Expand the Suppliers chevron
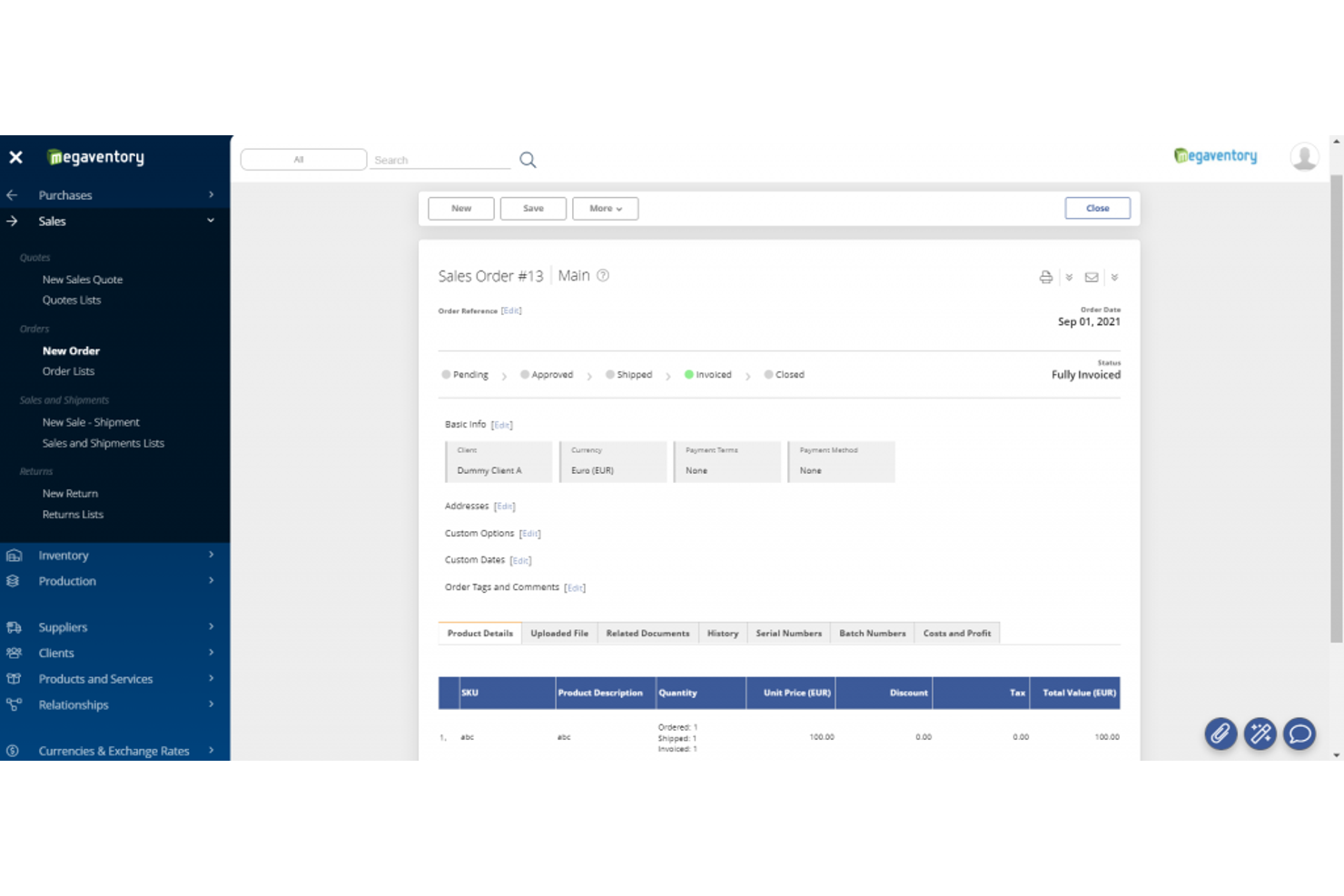This screenshot has width=1344, height=896. tap(211, 626)
